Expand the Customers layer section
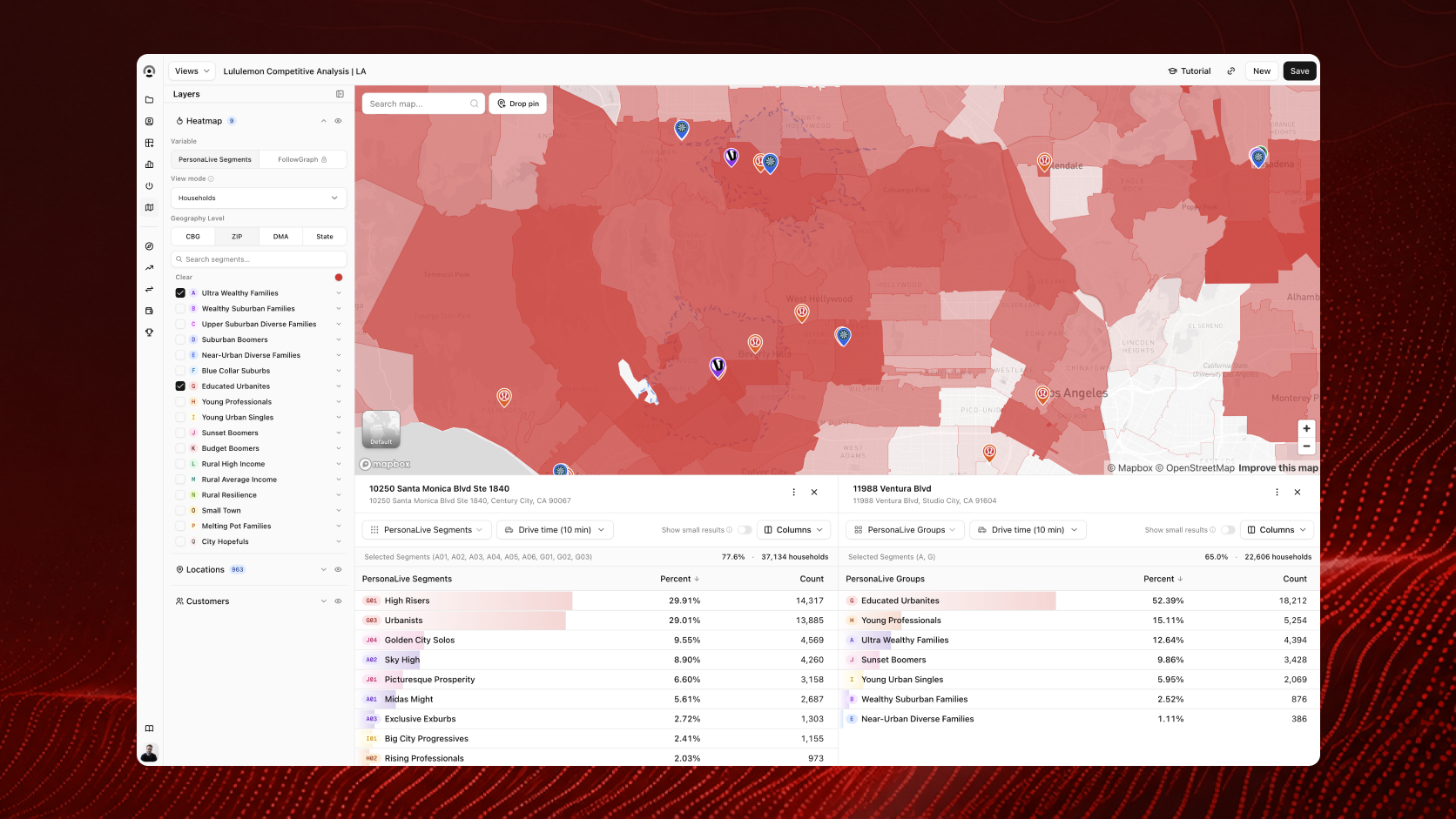 tap(324, 601)
